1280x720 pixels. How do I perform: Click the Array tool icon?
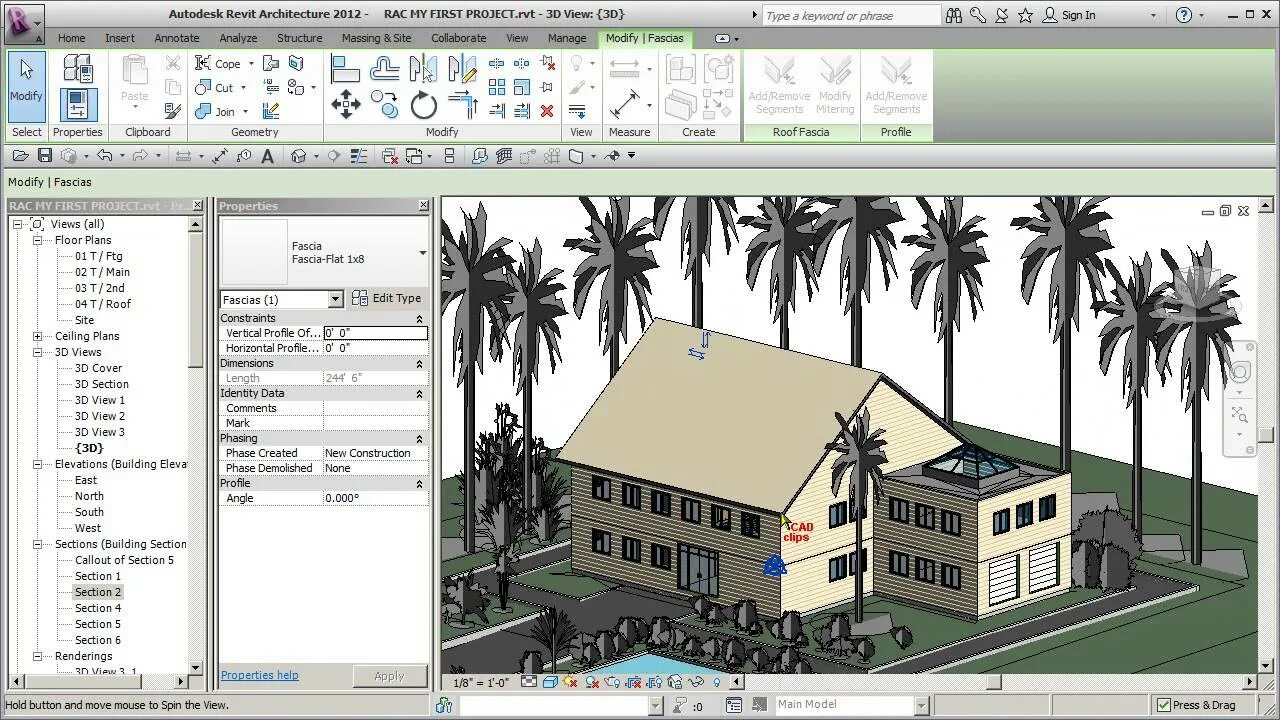(497, 87)
